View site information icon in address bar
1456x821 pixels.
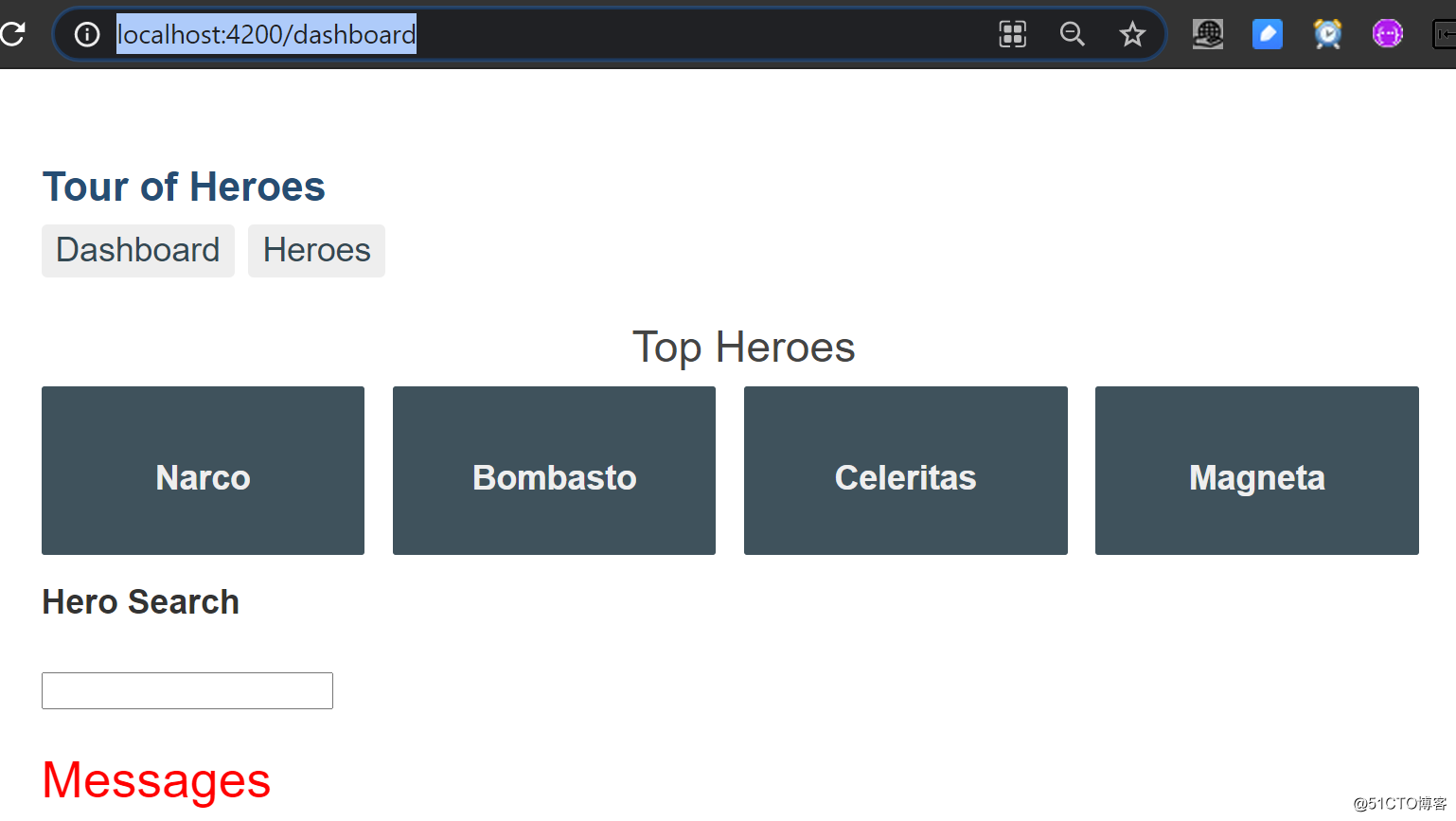coord(87,35)
